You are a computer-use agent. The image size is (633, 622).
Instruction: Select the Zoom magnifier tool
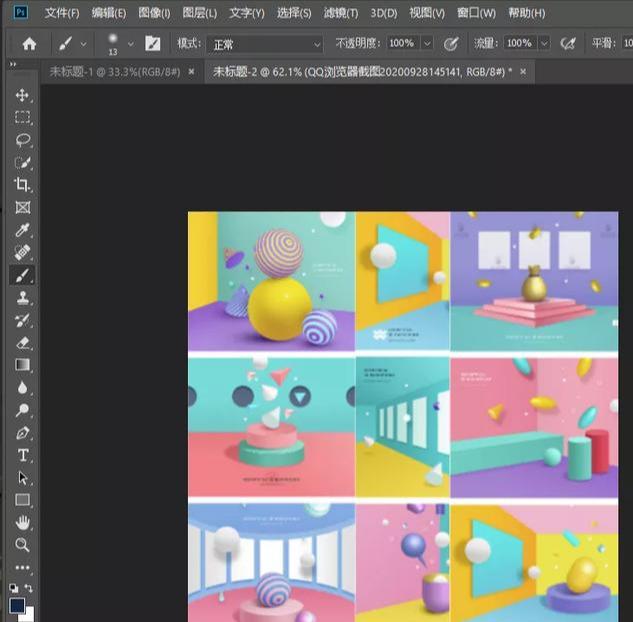[22, 545]
